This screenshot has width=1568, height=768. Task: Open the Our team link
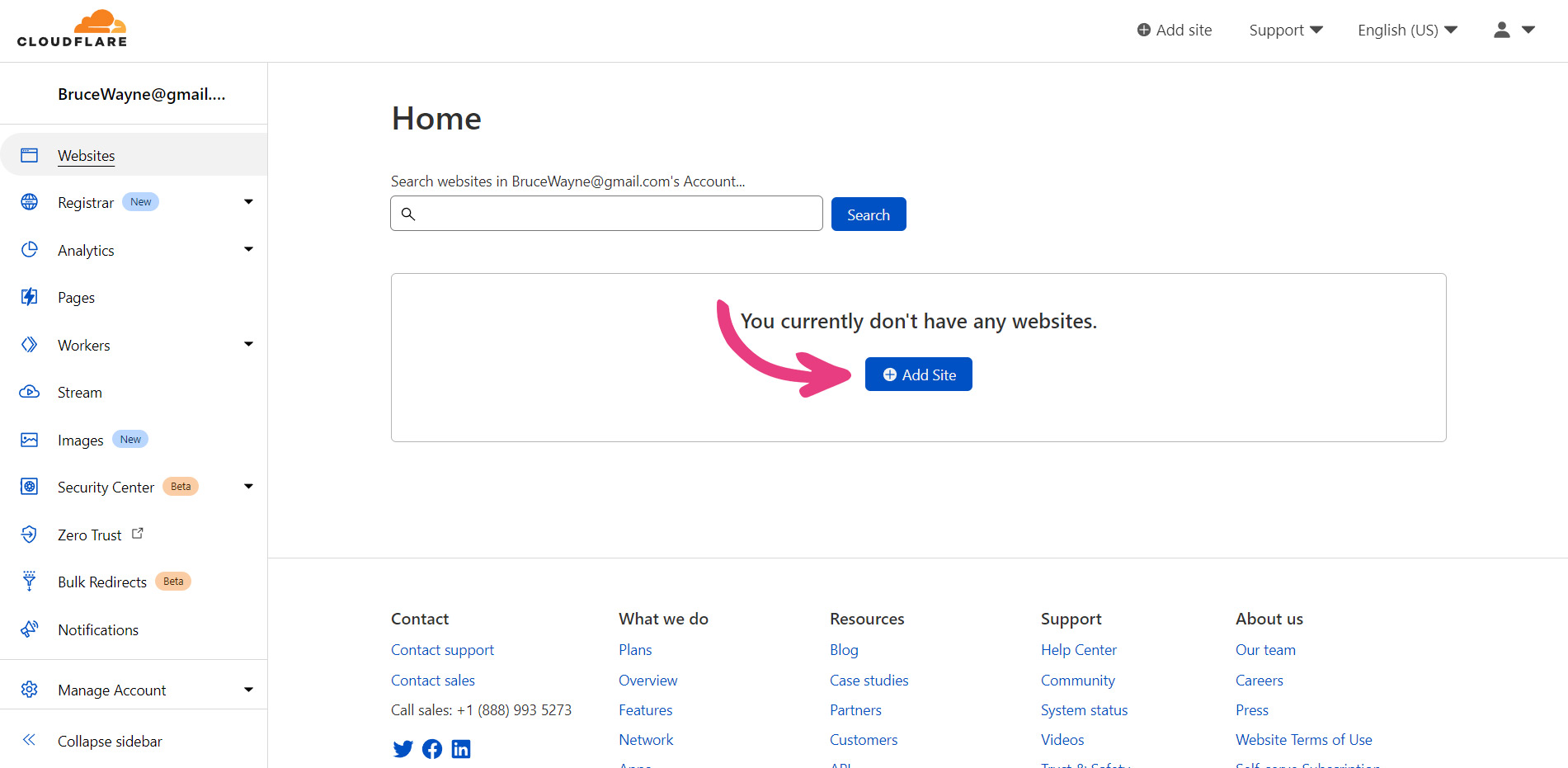[1265, 650]
